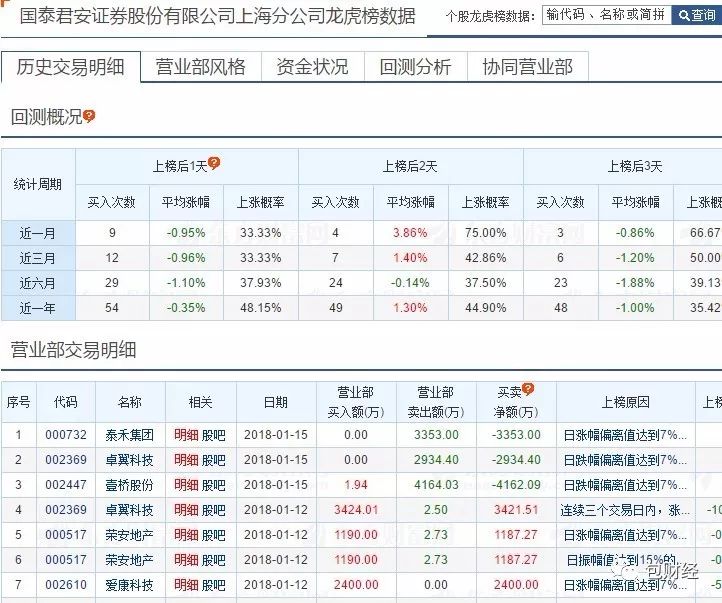Viewport: 722px width, 603px height.
Task: Open 股吧 for 卓翼科技 dated 2018-01-15
Action: tap(214, 460)
